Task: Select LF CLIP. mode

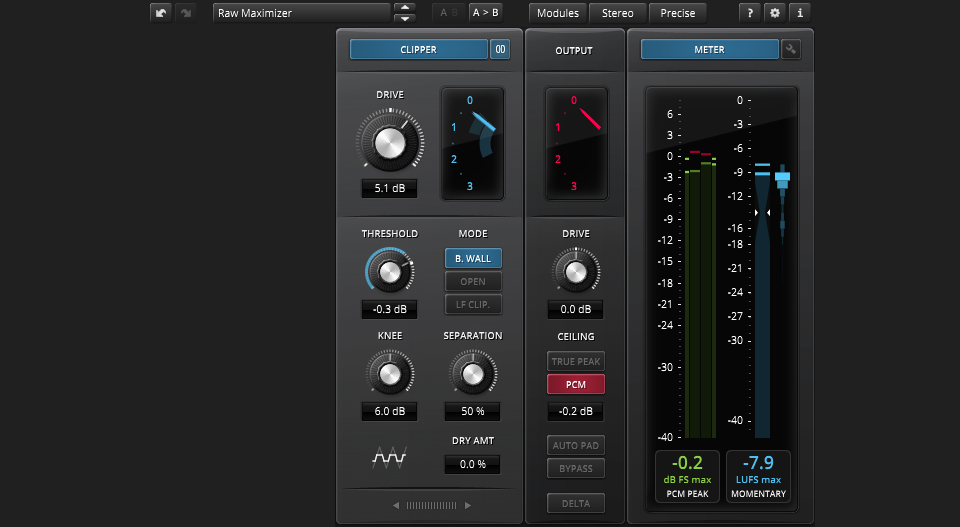Action: [x=473, y=305]
